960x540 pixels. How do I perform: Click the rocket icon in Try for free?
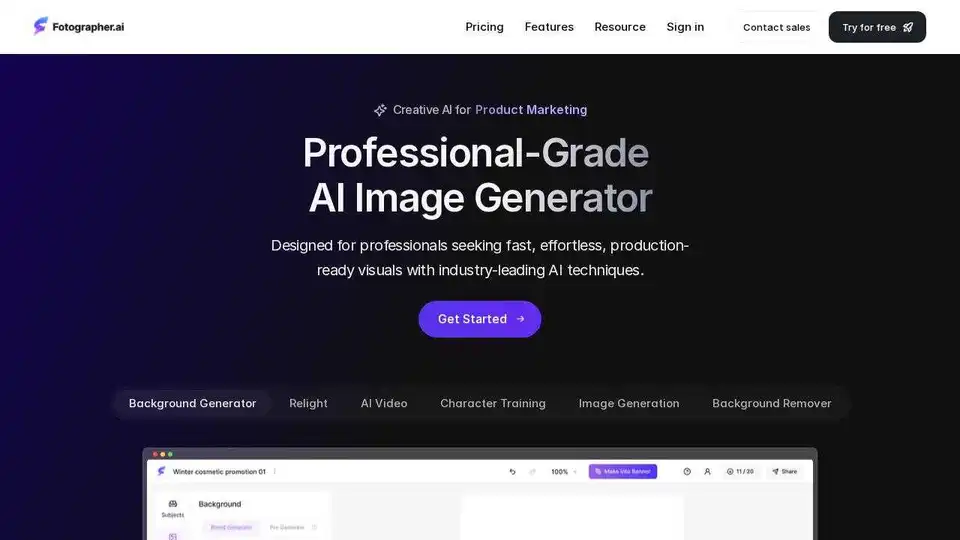pos(908,27)
